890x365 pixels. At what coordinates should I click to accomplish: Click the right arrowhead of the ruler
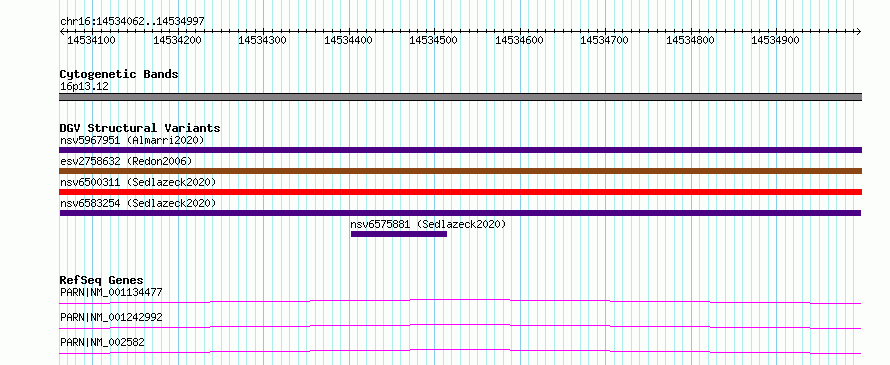(858, 32)
